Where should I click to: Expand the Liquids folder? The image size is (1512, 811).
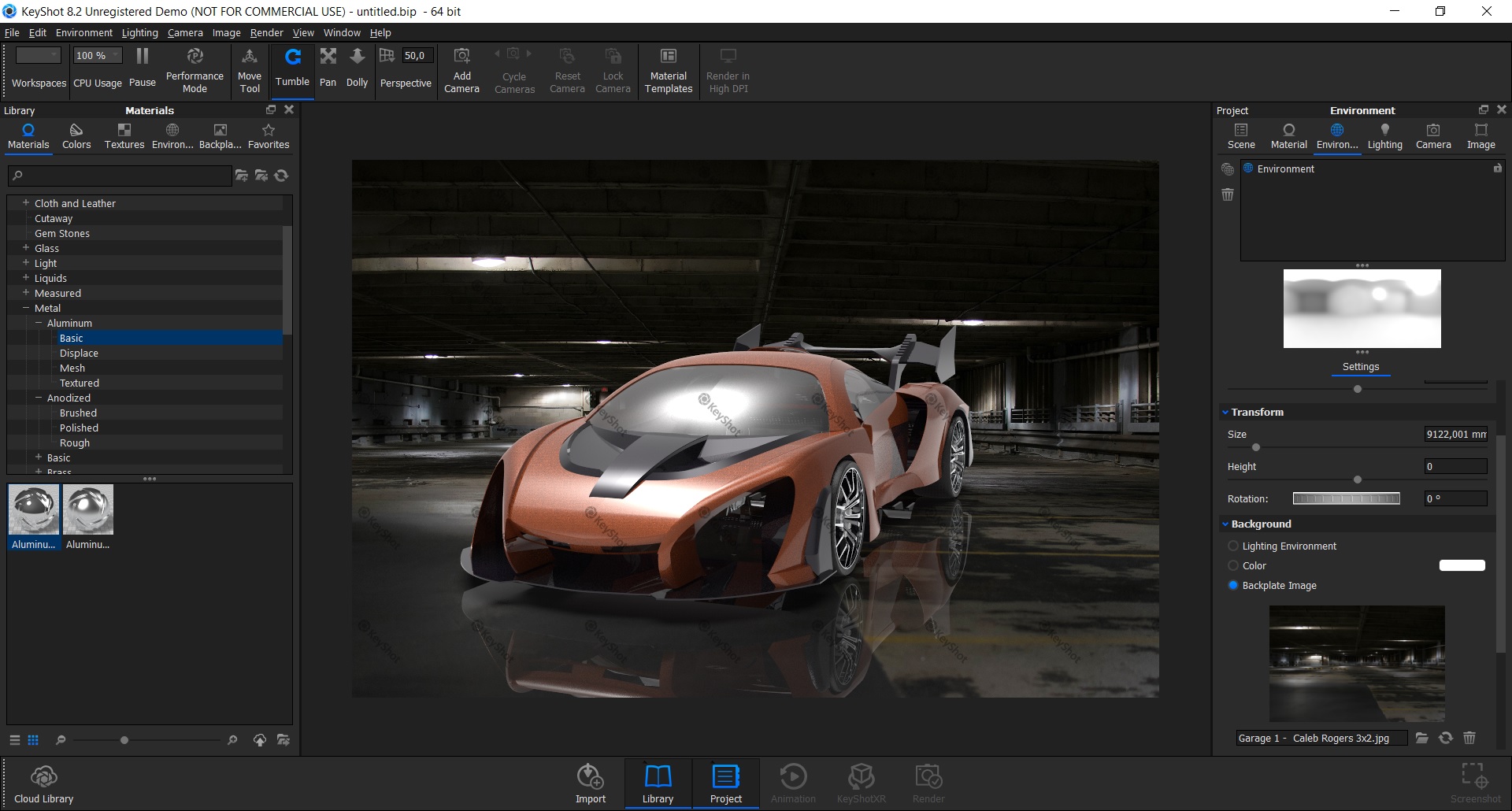tap(26, 278)
